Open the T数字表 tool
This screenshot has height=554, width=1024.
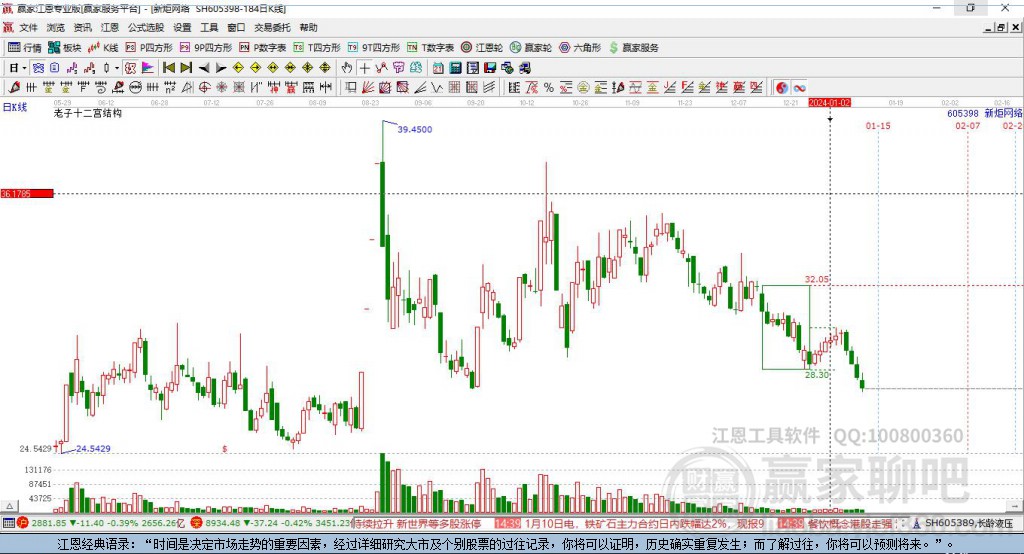pyautogui.click(x=430, y=48)
